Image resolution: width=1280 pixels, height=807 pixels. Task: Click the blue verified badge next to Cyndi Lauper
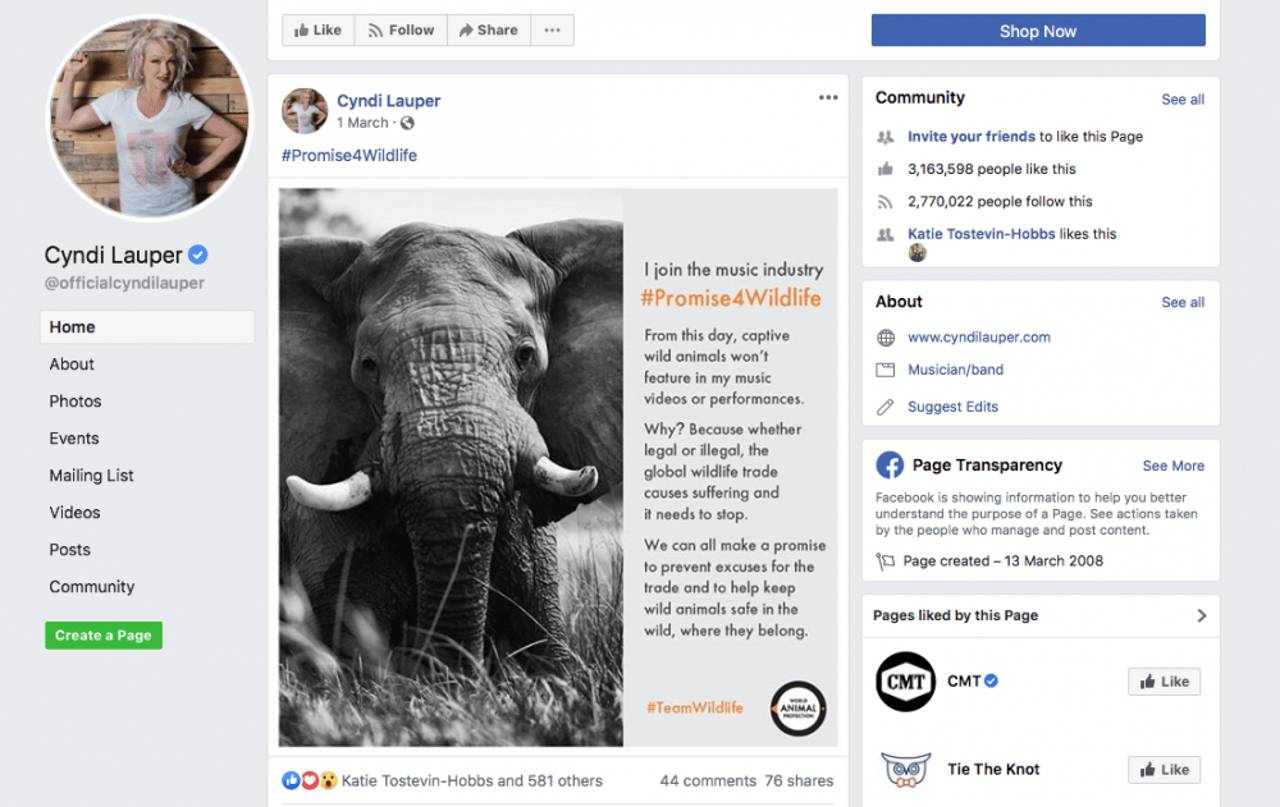(198, 255)
